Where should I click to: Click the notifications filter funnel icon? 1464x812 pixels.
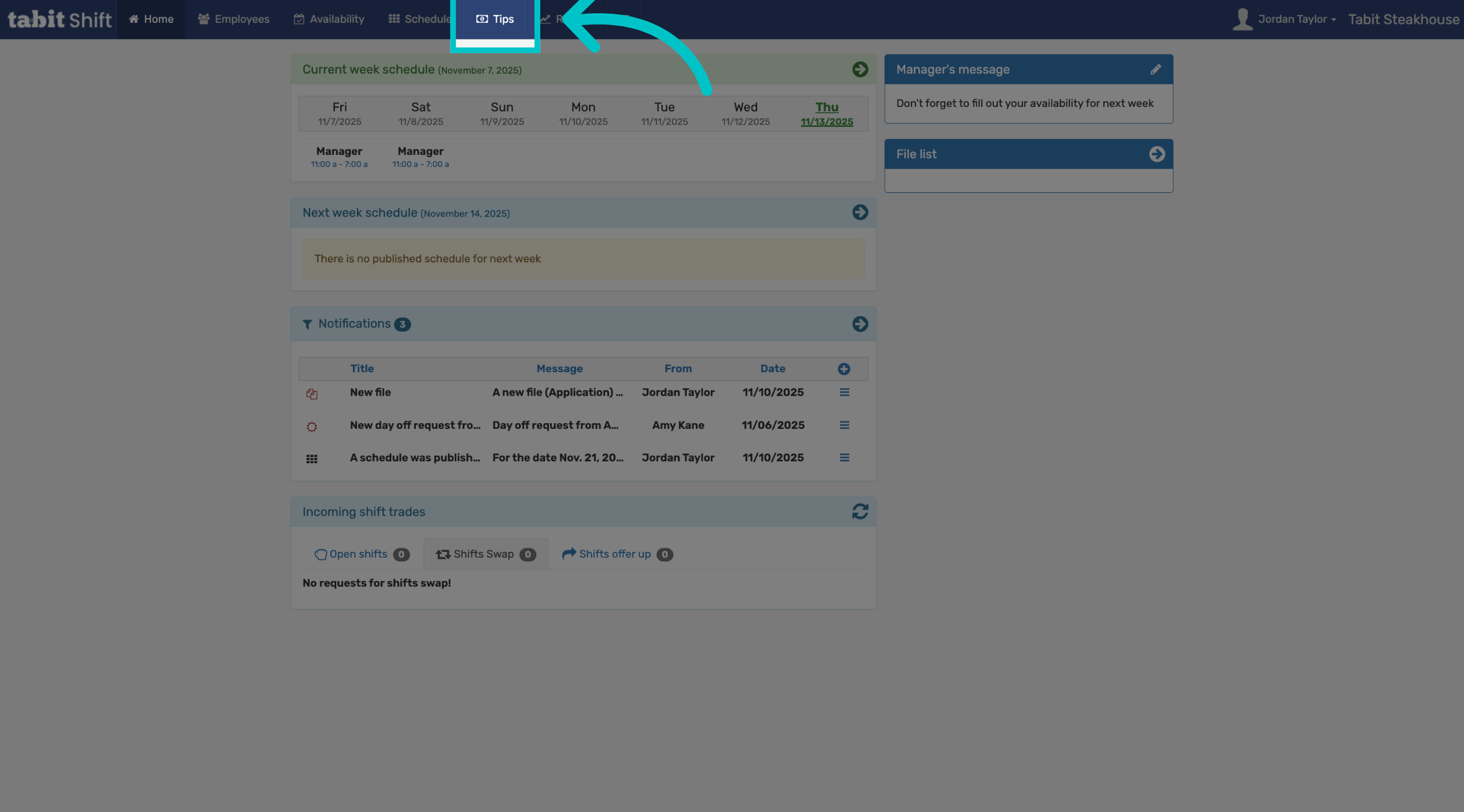pos(307,324)
